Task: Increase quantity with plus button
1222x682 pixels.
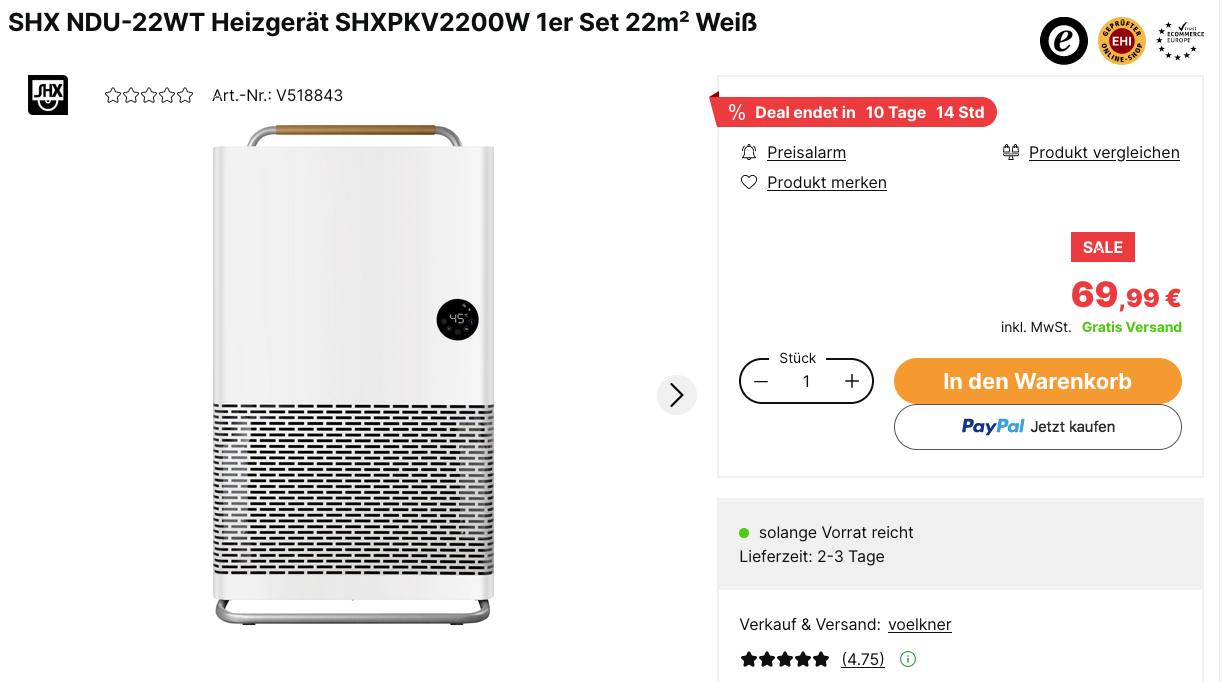Action: pyautogui.click(x=852, y=381)
